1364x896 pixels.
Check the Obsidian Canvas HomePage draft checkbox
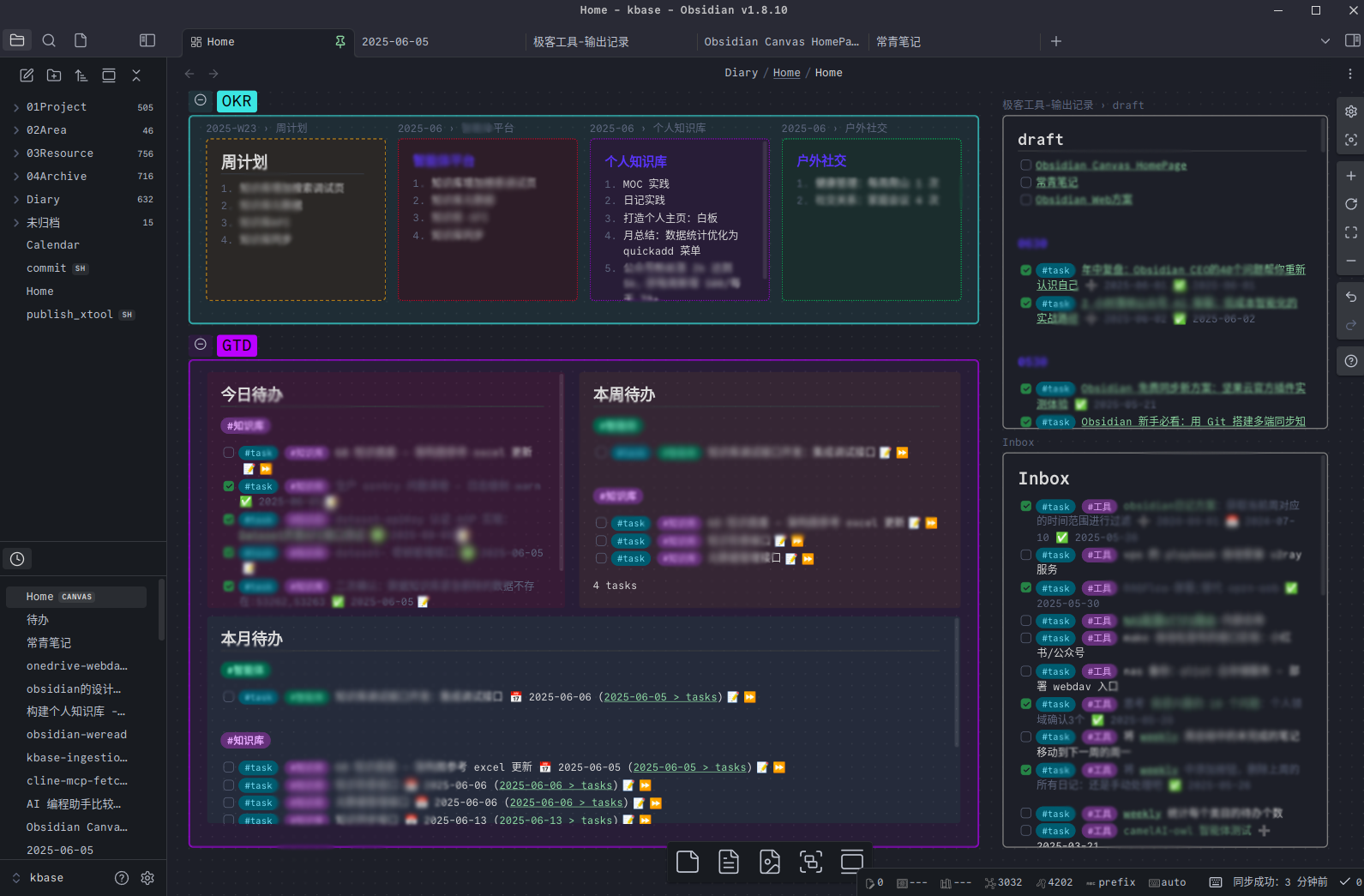click(1025, 165)
